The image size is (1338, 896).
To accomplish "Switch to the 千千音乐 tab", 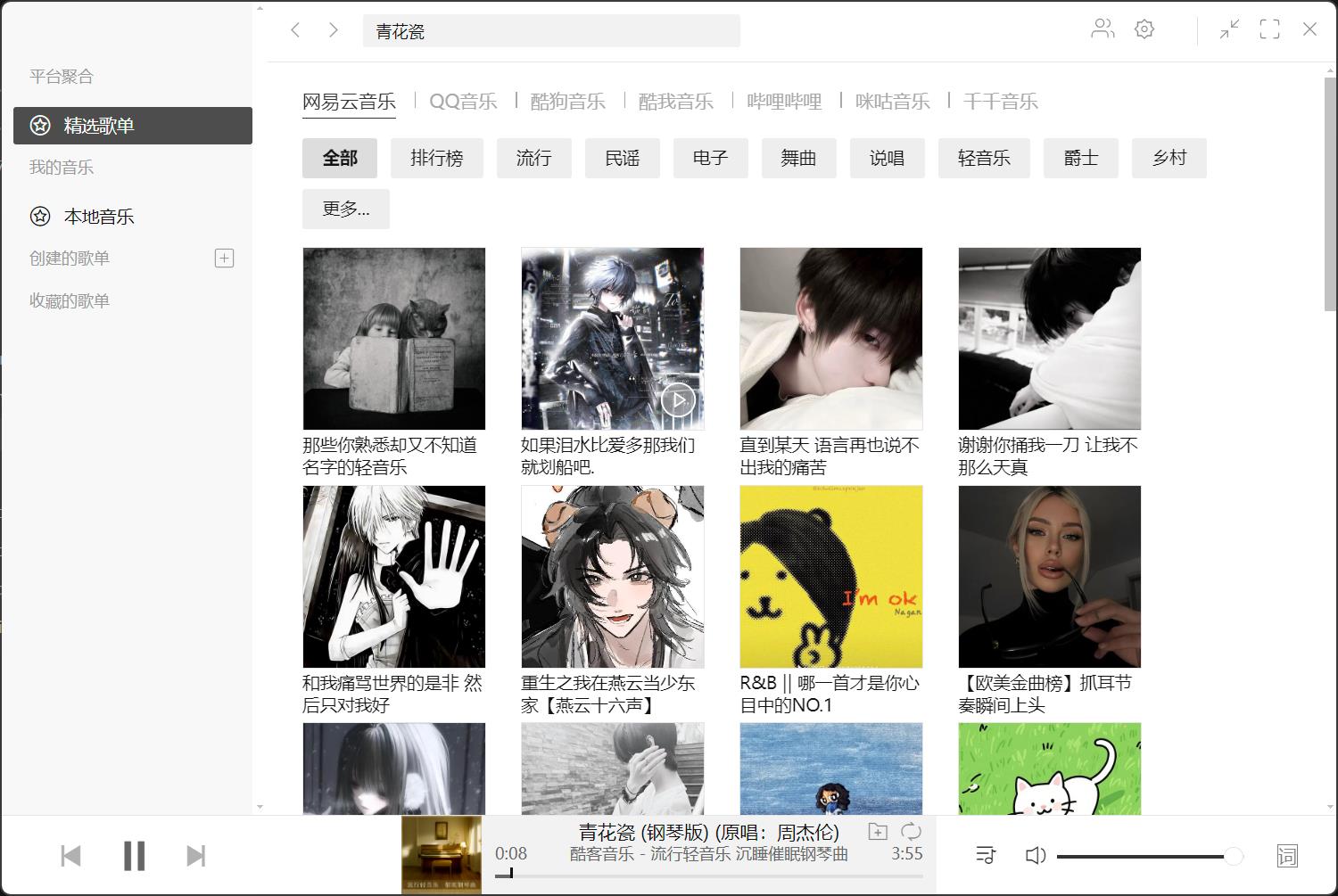I will click(1001, 102).
